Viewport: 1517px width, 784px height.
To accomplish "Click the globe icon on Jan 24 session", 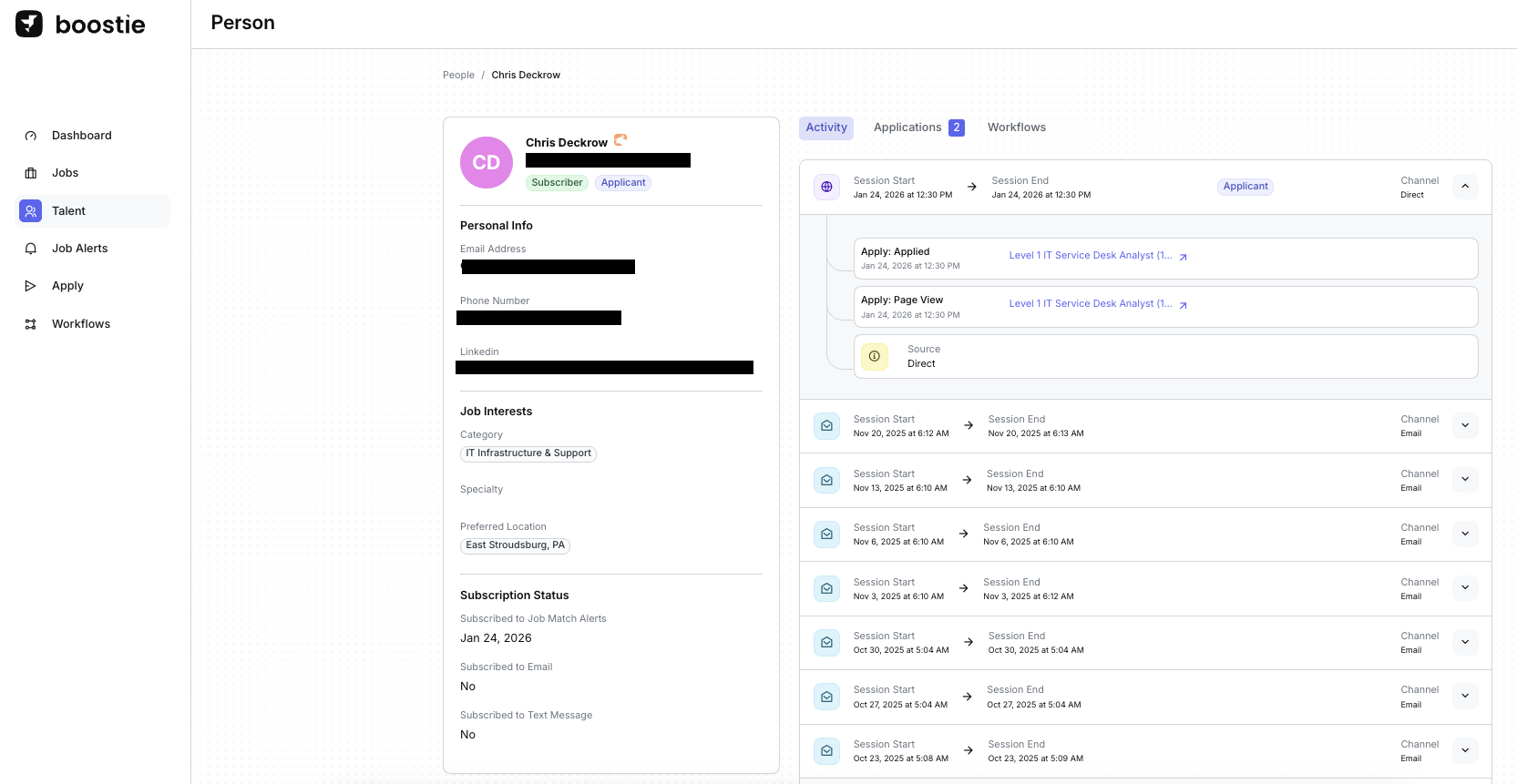I will click(x=826, y=187).
